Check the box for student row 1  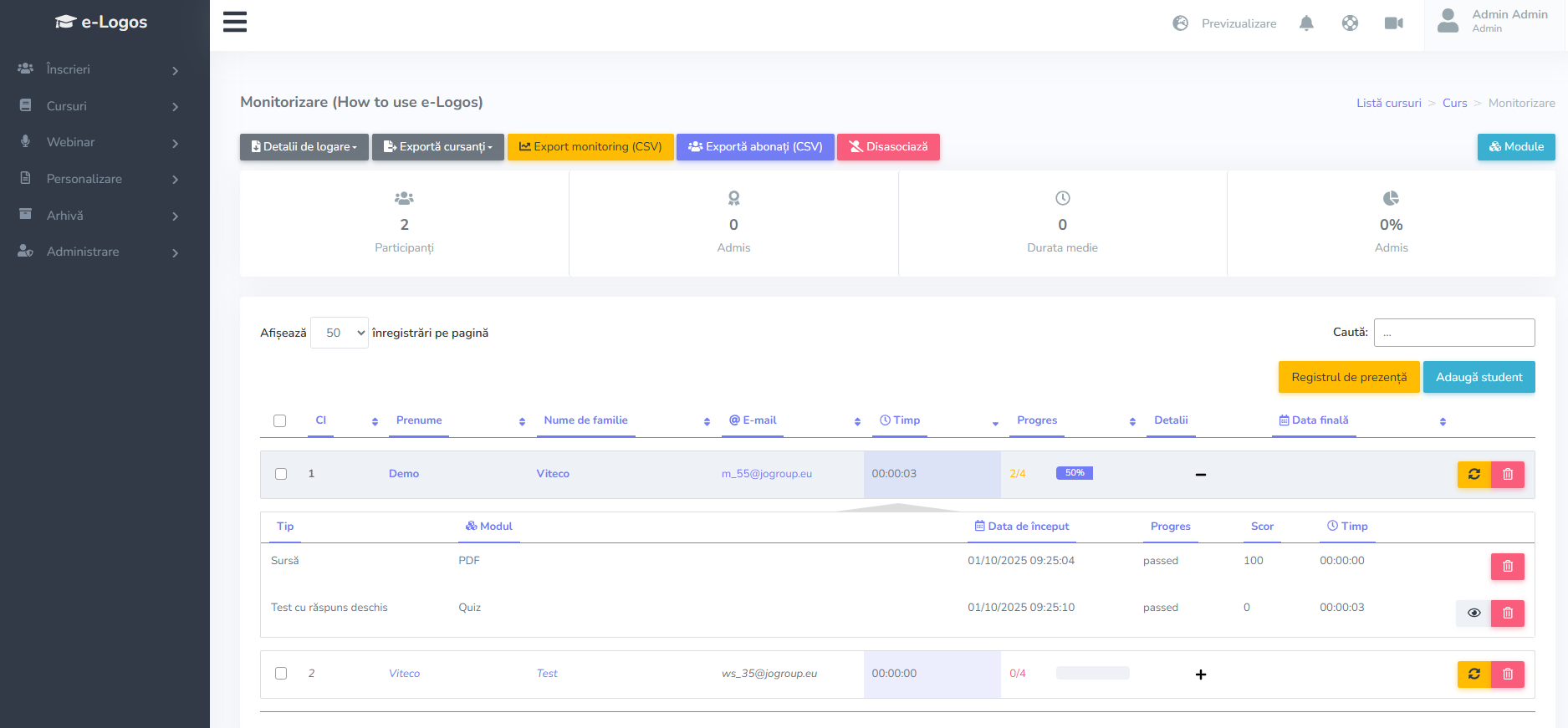(281, 474)
